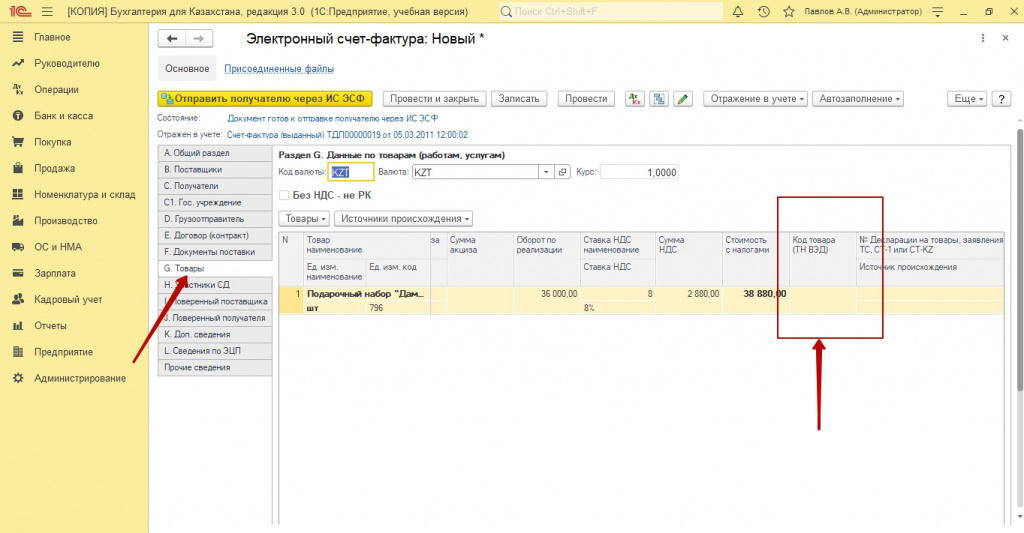Click the 2 880,00 VAT sum cell
The height and width of the screenshot is (533, 1024).
point(689,294)
